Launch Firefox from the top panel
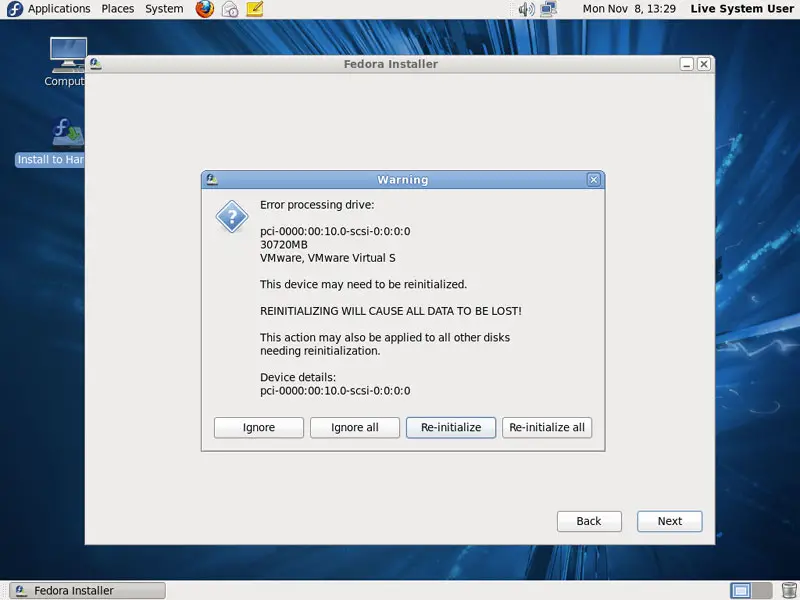This screenshot has width=800, height=600. coord(205,9)
